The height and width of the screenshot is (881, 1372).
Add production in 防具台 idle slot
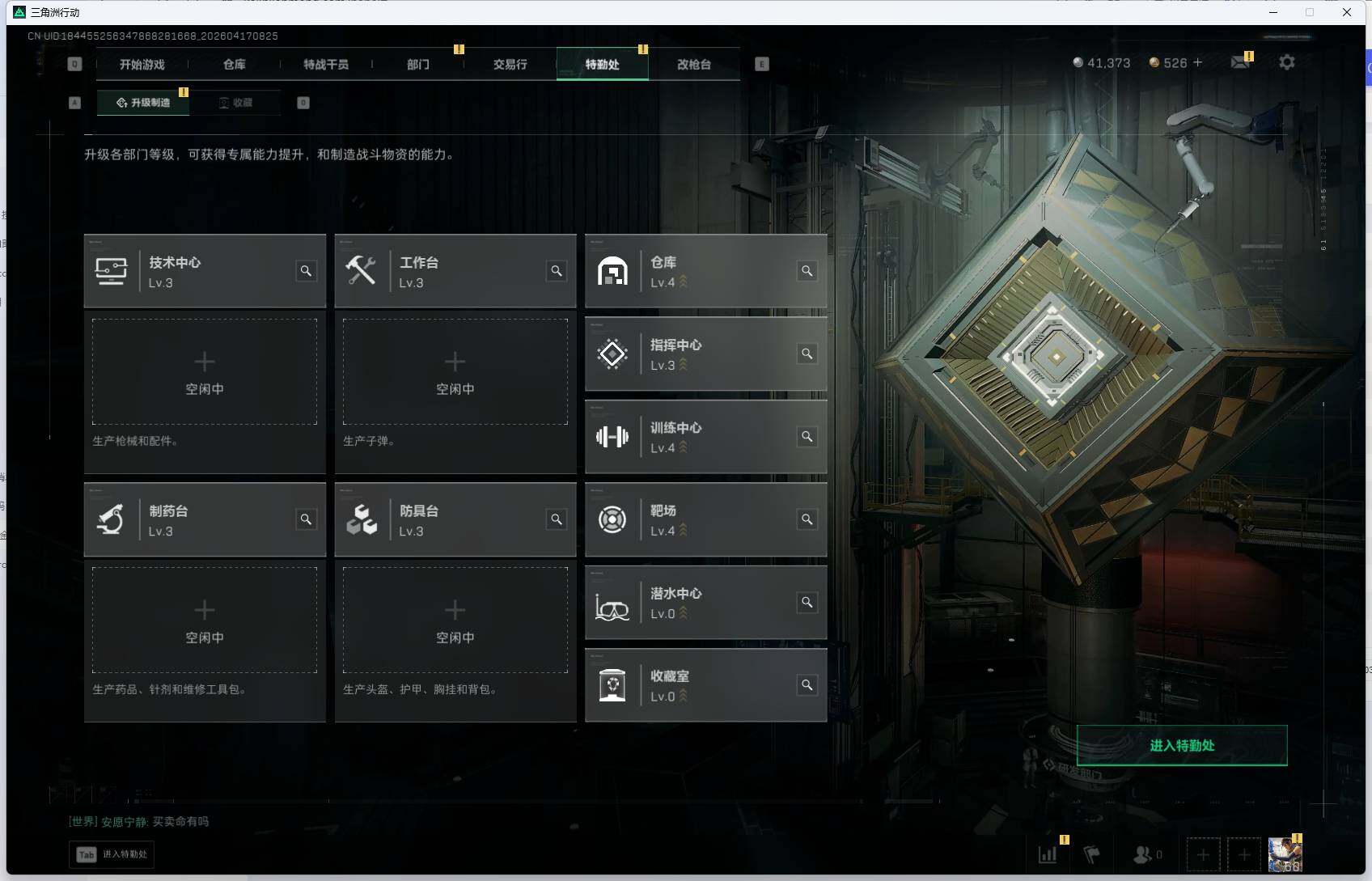455,620
